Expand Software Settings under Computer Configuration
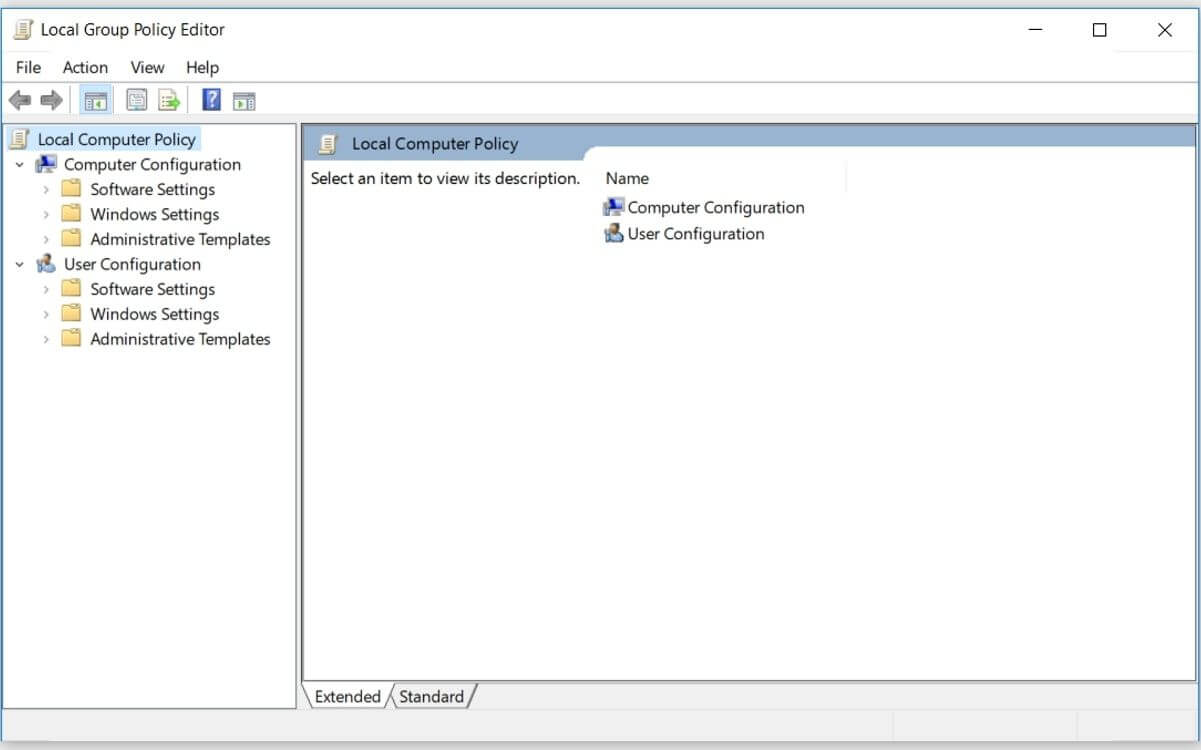Image resolution: width=1201 pixels, height=750 pixels. point(45,188)
